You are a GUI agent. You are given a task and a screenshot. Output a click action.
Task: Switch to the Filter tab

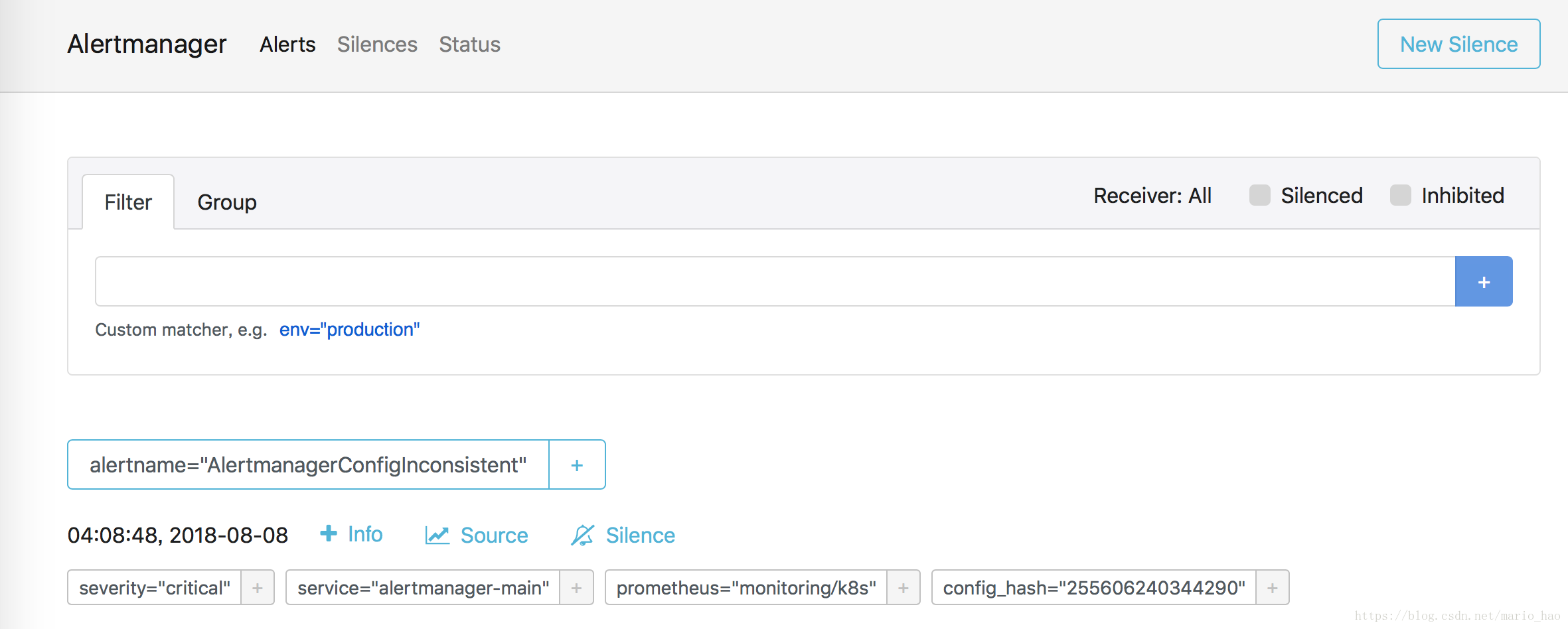[128, 202]
